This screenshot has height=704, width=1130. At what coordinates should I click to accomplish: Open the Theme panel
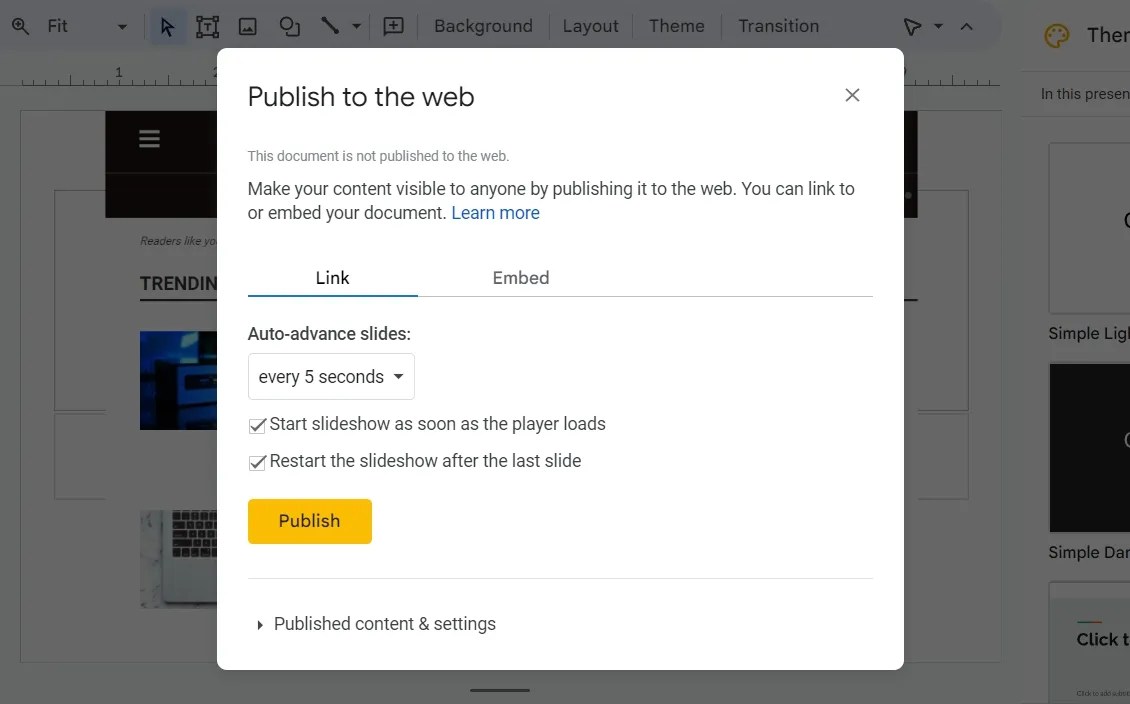(676, 26)
